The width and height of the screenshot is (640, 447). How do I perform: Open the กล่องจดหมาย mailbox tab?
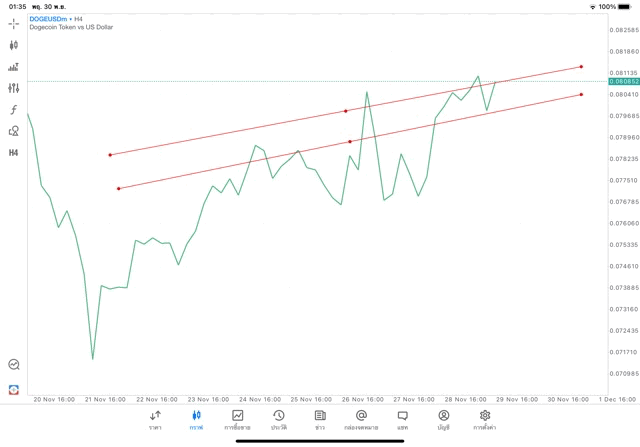pos(361,419)
